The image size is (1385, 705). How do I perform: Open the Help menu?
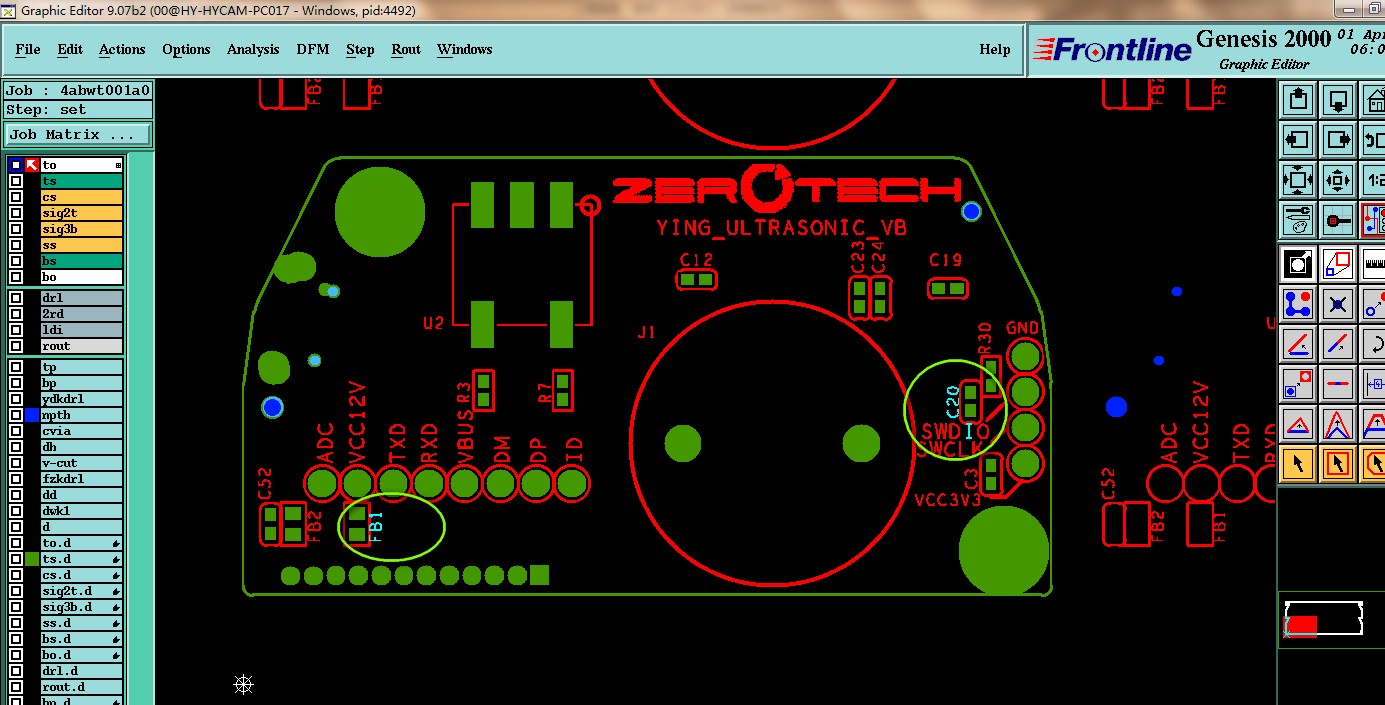tap(994, 49)
